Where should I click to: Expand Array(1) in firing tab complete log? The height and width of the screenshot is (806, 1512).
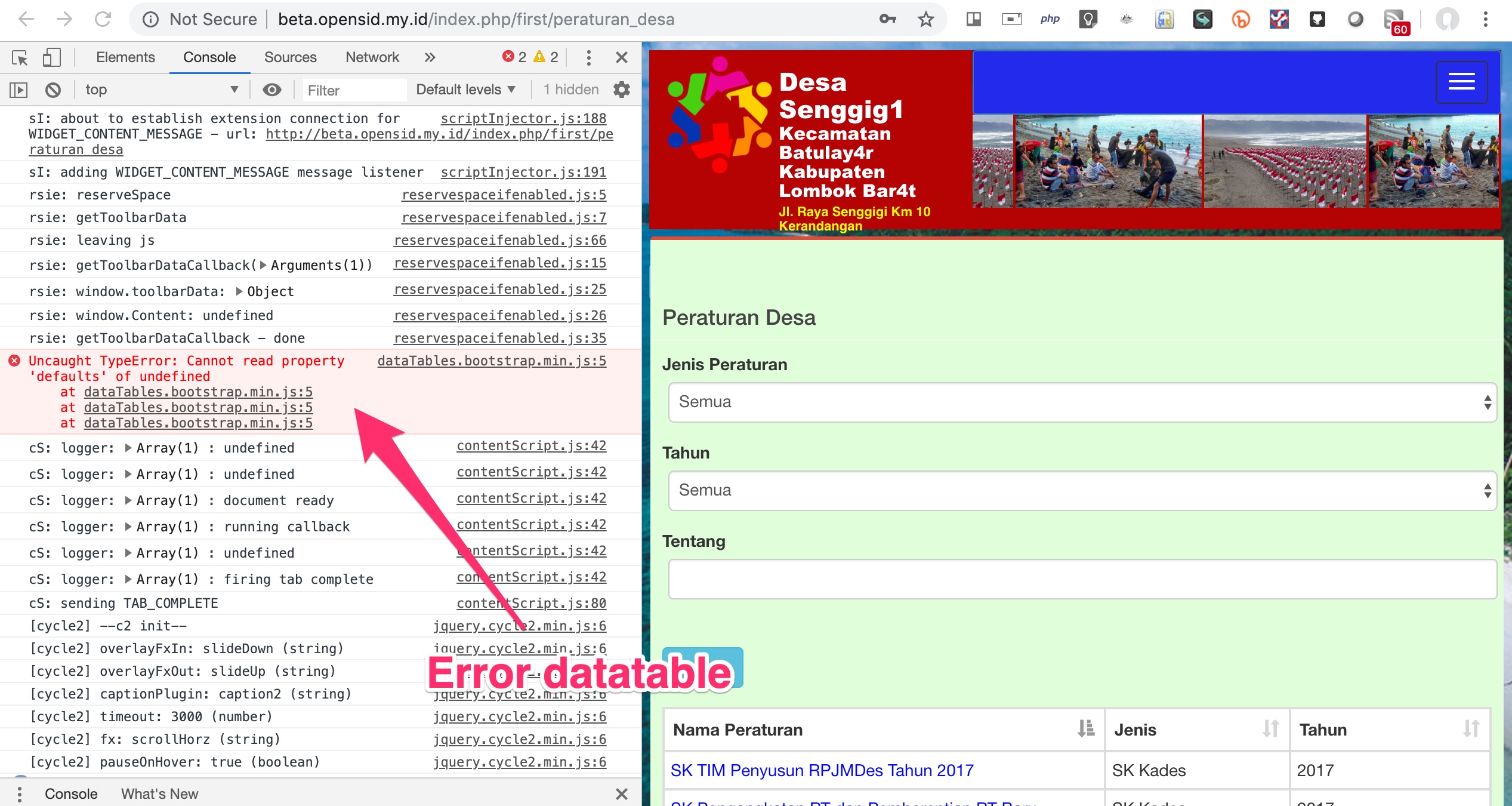[128, 579]
